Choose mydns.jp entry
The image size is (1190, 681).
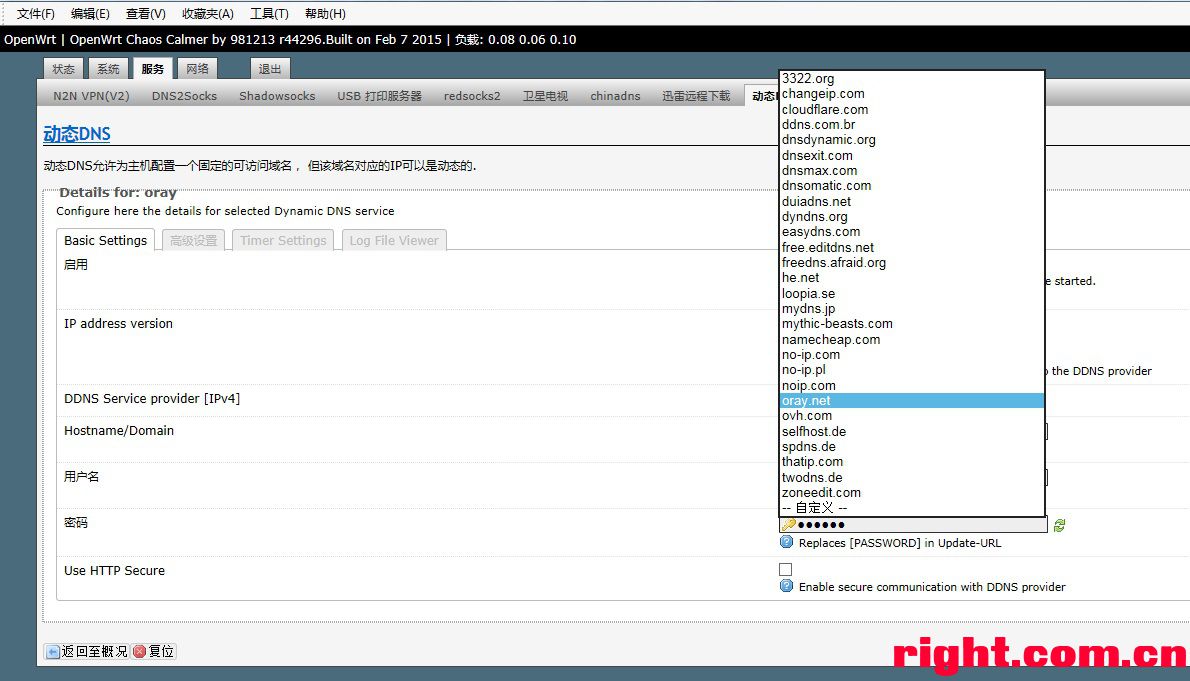coord(912,308)
